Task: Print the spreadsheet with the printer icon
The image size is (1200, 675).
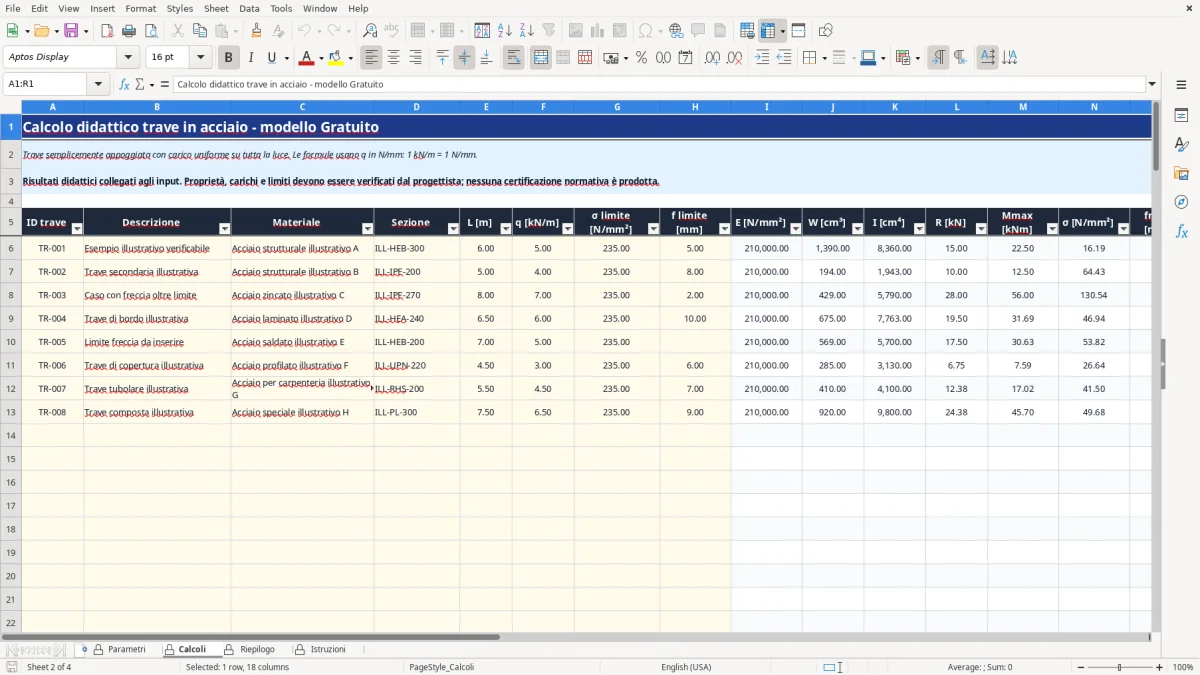Action: tap(129, 31)
